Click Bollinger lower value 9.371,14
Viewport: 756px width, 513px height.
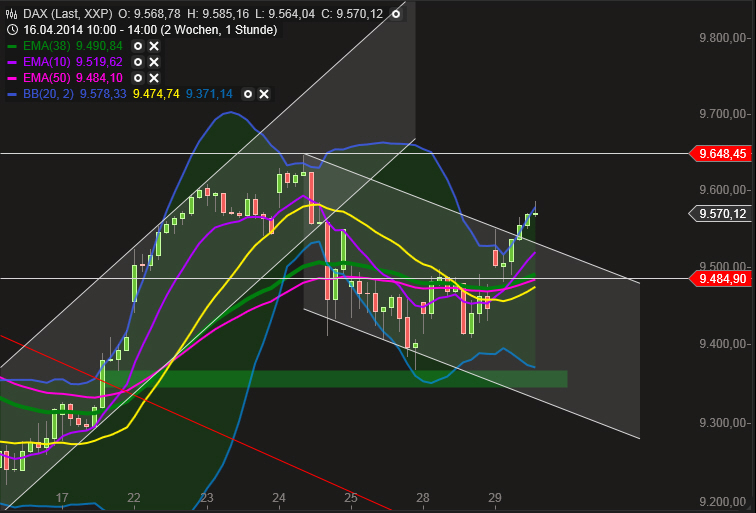pos(209,94)
